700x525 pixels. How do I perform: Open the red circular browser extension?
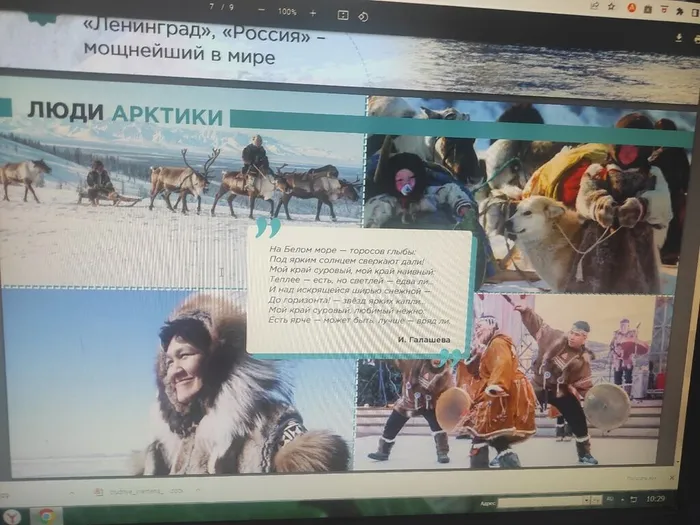pos(632,7)
